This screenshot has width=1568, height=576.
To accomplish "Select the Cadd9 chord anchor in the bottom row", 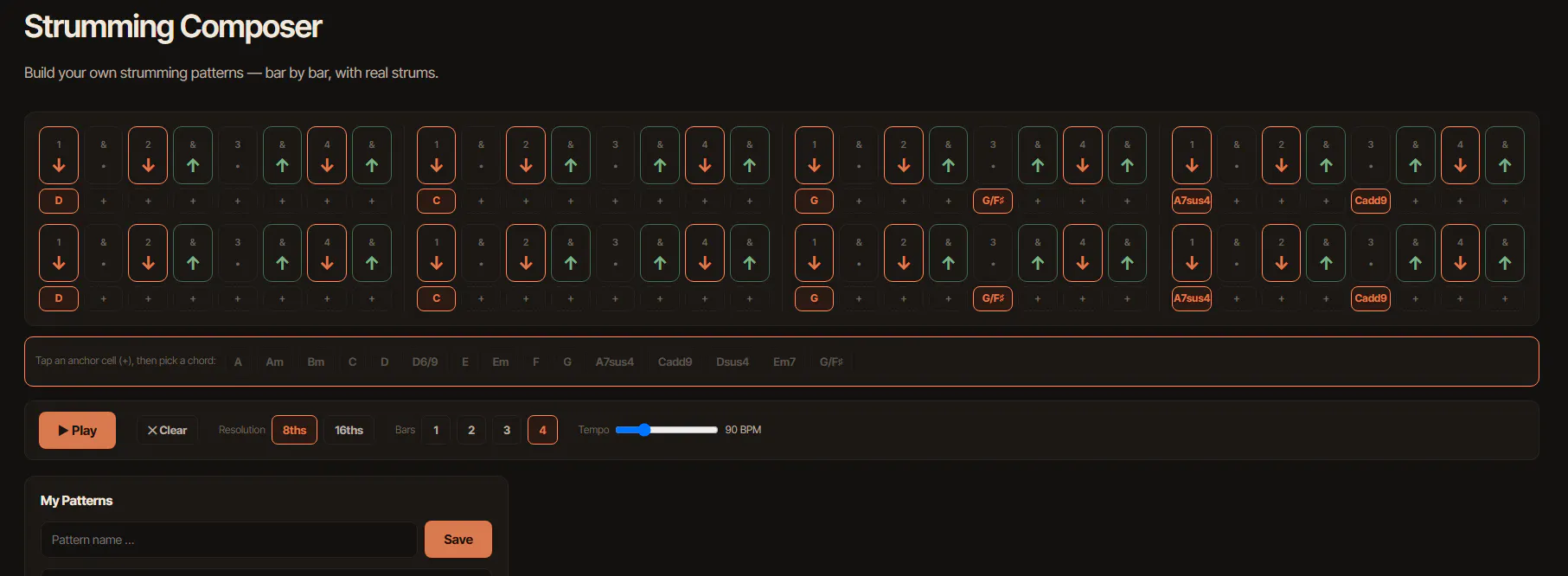I will 1371,298.
